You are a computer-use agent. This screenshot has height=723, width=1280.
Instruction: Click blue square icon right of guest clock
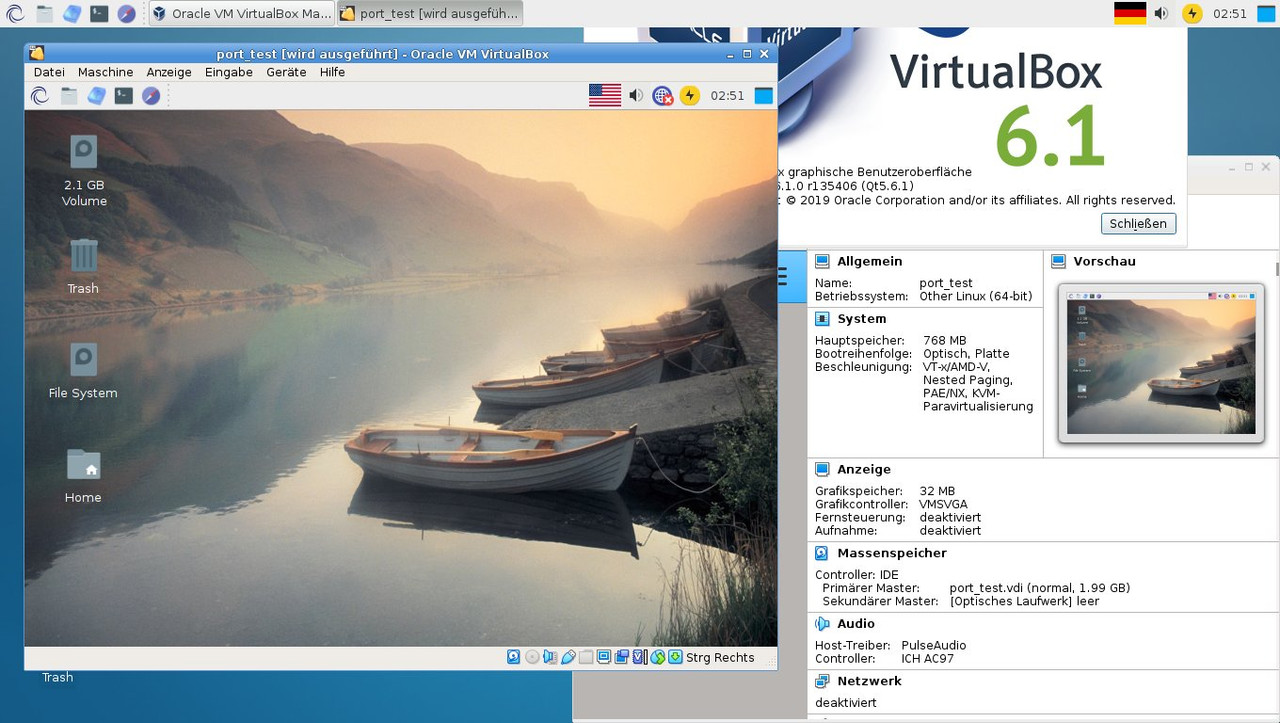pyautogui.click(x=763, y=96)
